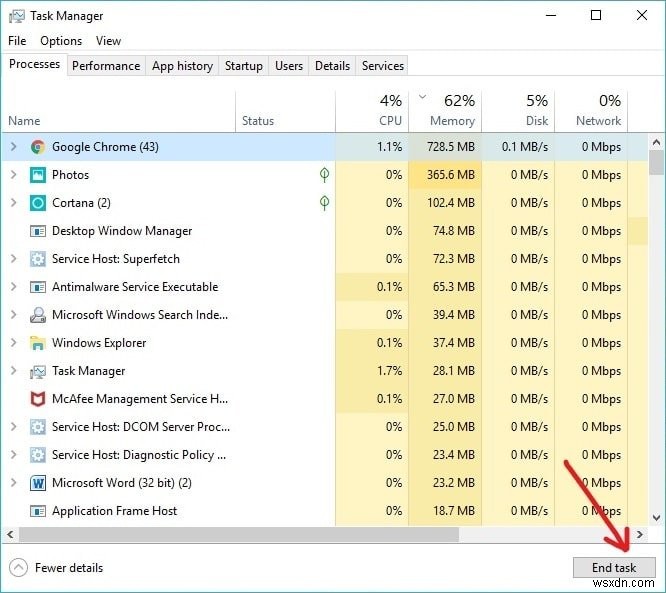Sort by the CPU column header
Screen dimensions: 666x593
click(x=372, y=111)
